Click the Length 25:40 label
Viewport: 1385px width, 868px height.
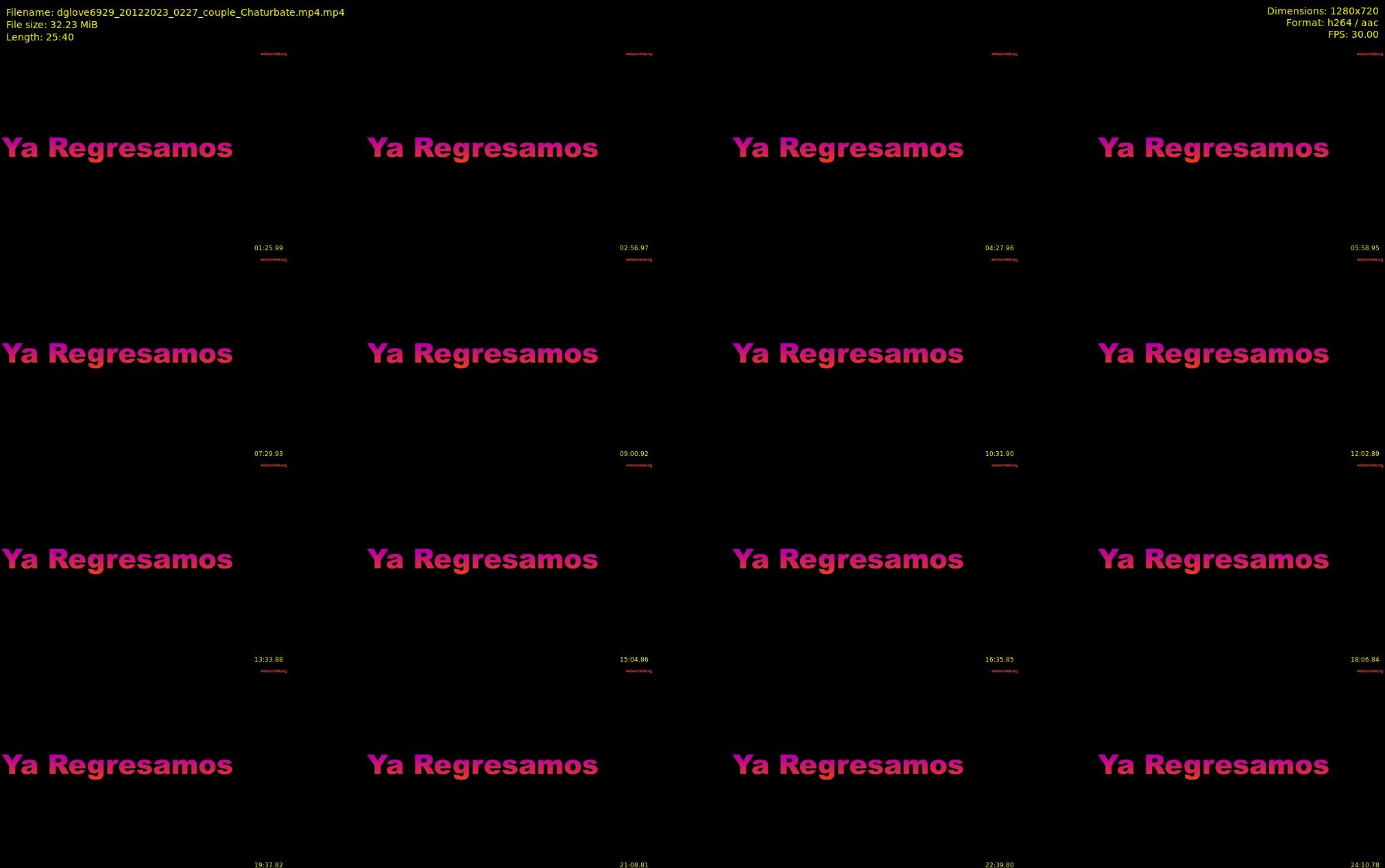[40, 37]
